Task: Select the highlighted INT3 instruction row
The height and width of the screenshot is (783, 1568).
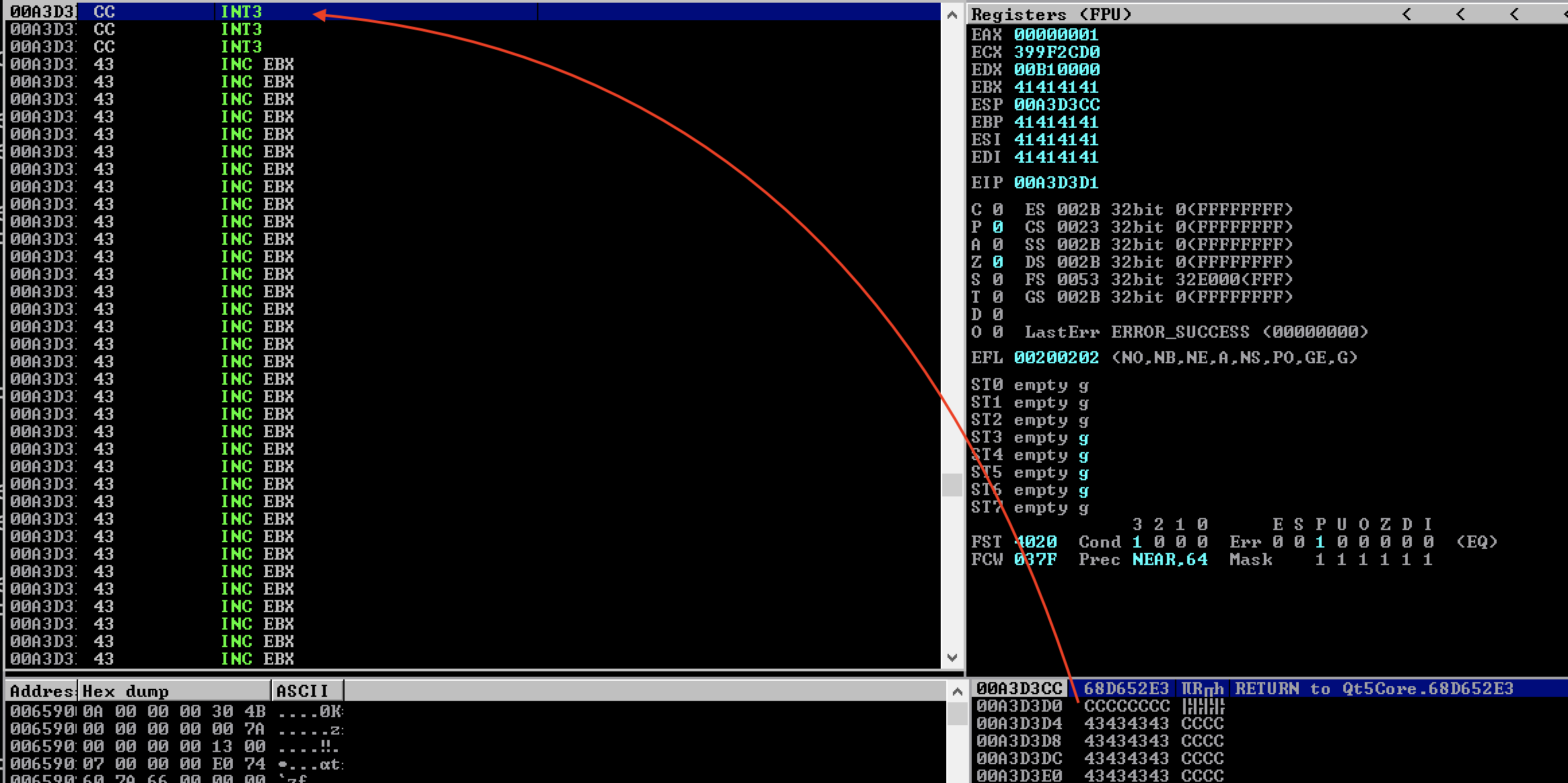Action: [x=241, y=11]
